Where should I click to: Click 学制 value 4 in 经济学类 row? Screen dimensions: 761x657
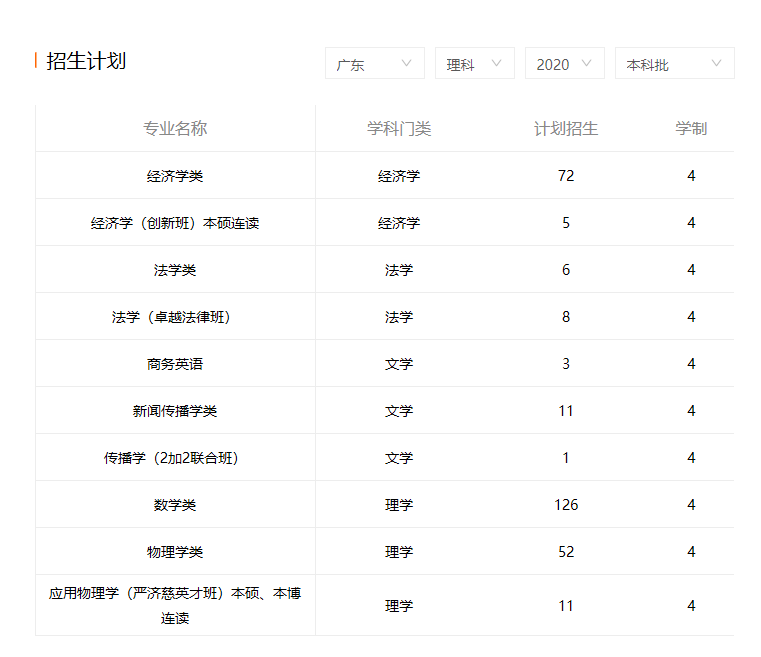691,176
